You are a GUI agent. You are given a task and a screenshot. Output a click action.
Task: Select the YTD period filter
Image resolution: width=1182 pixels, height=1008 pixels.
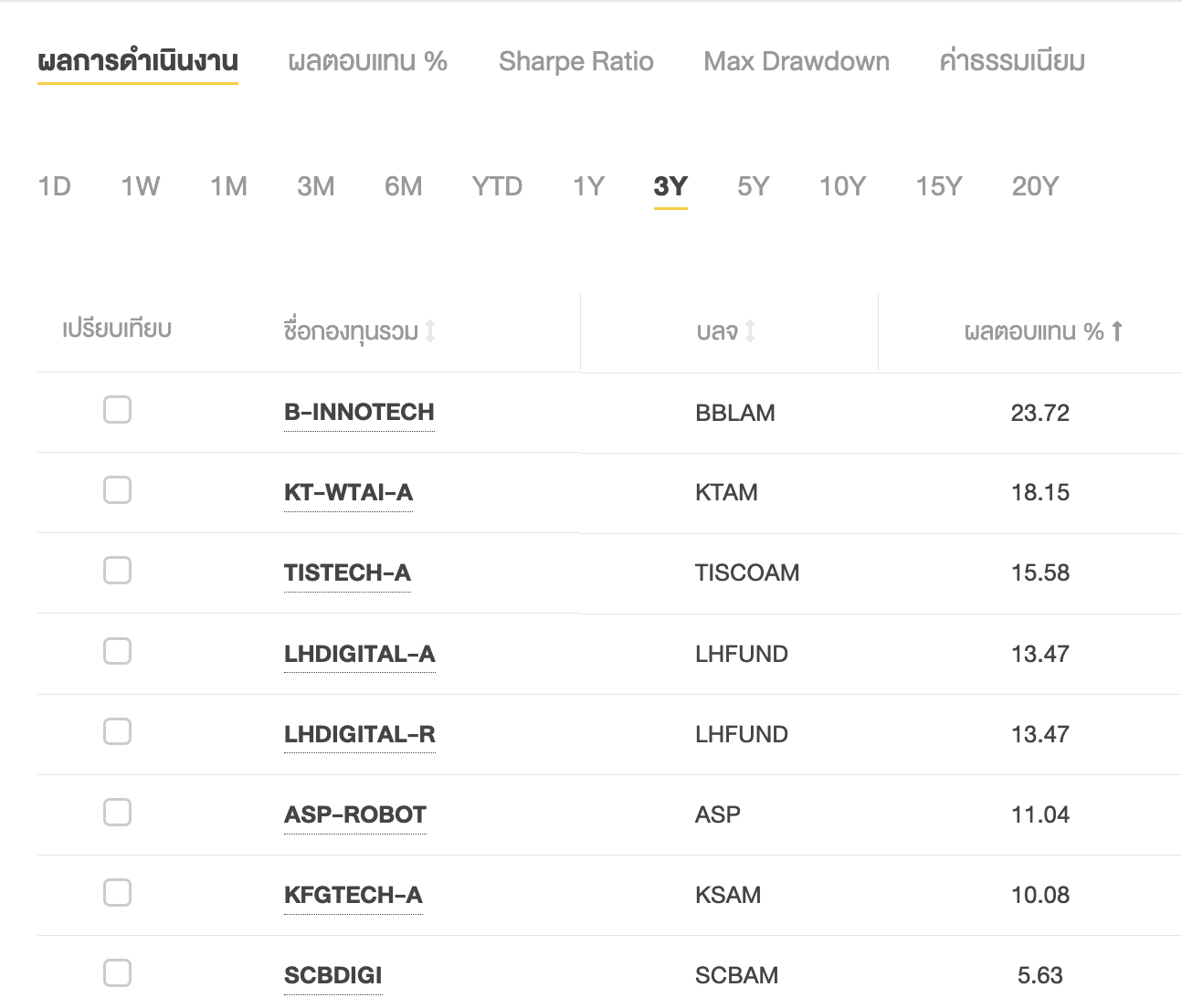(x=497, y=186)
